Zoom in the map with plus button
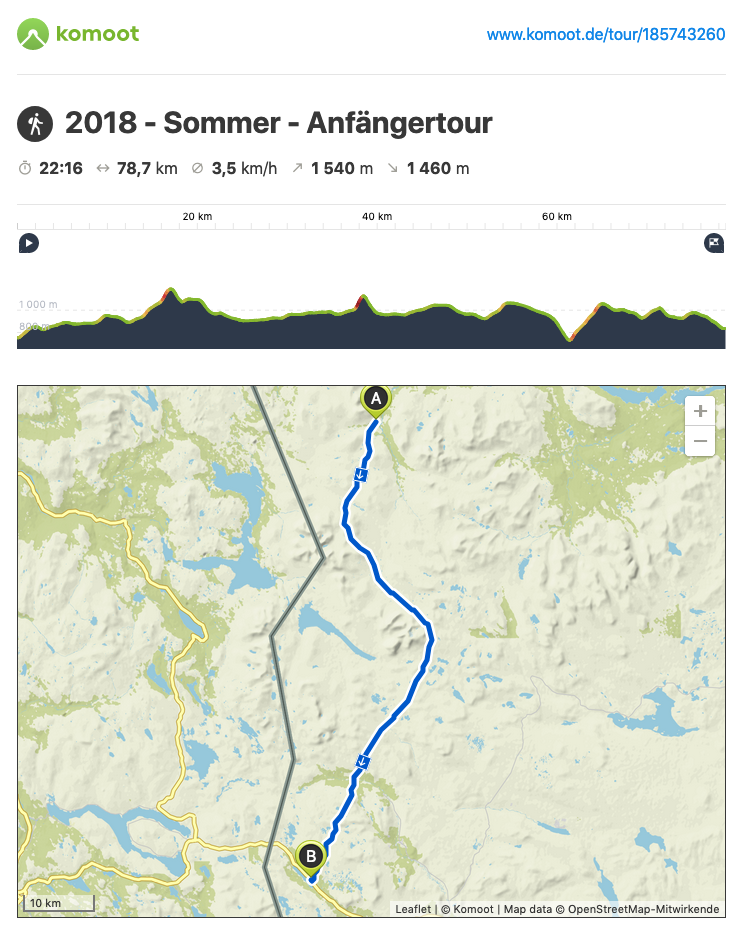Viewport: 741px width, 933px height. point(700,411)
